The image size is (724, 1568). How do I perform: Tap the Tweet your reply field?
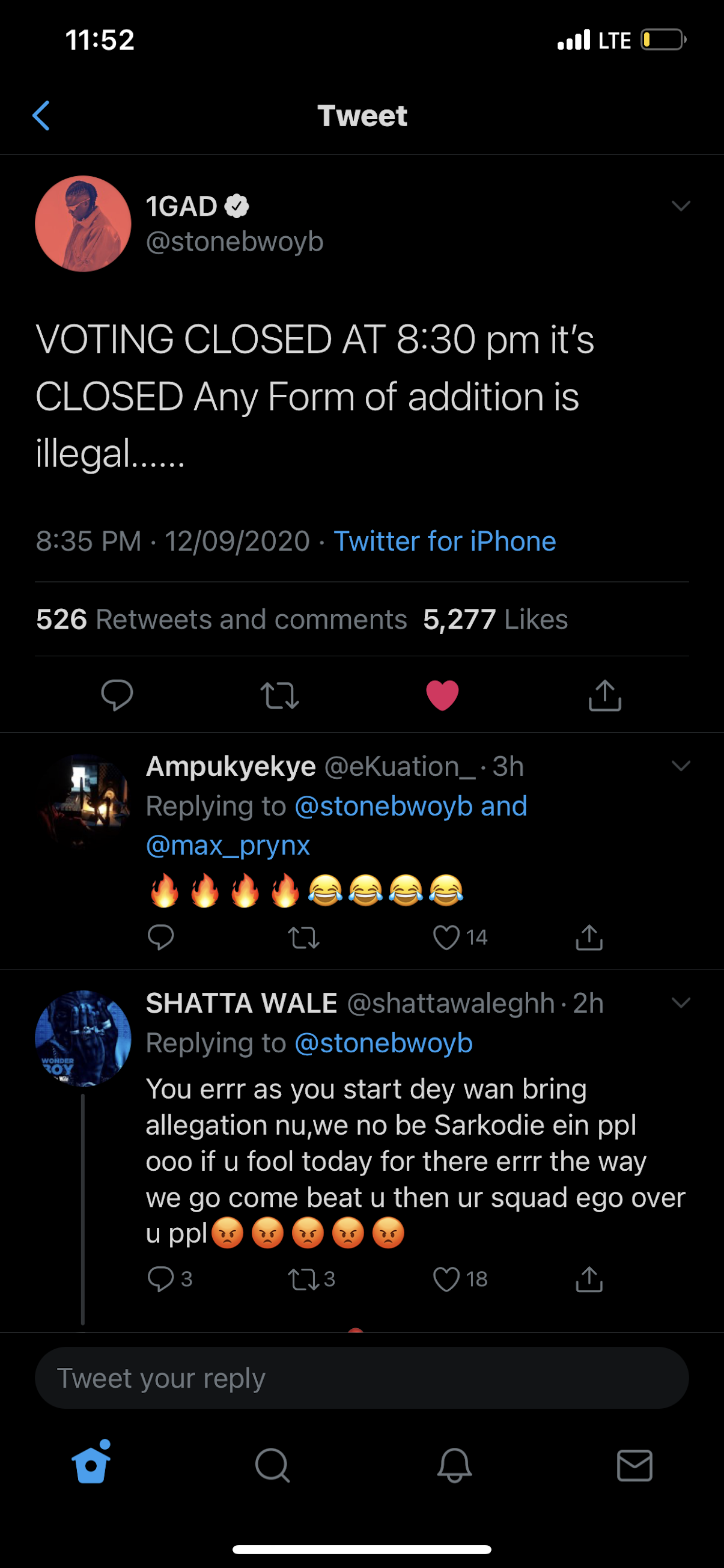(x=362, y=1378)
